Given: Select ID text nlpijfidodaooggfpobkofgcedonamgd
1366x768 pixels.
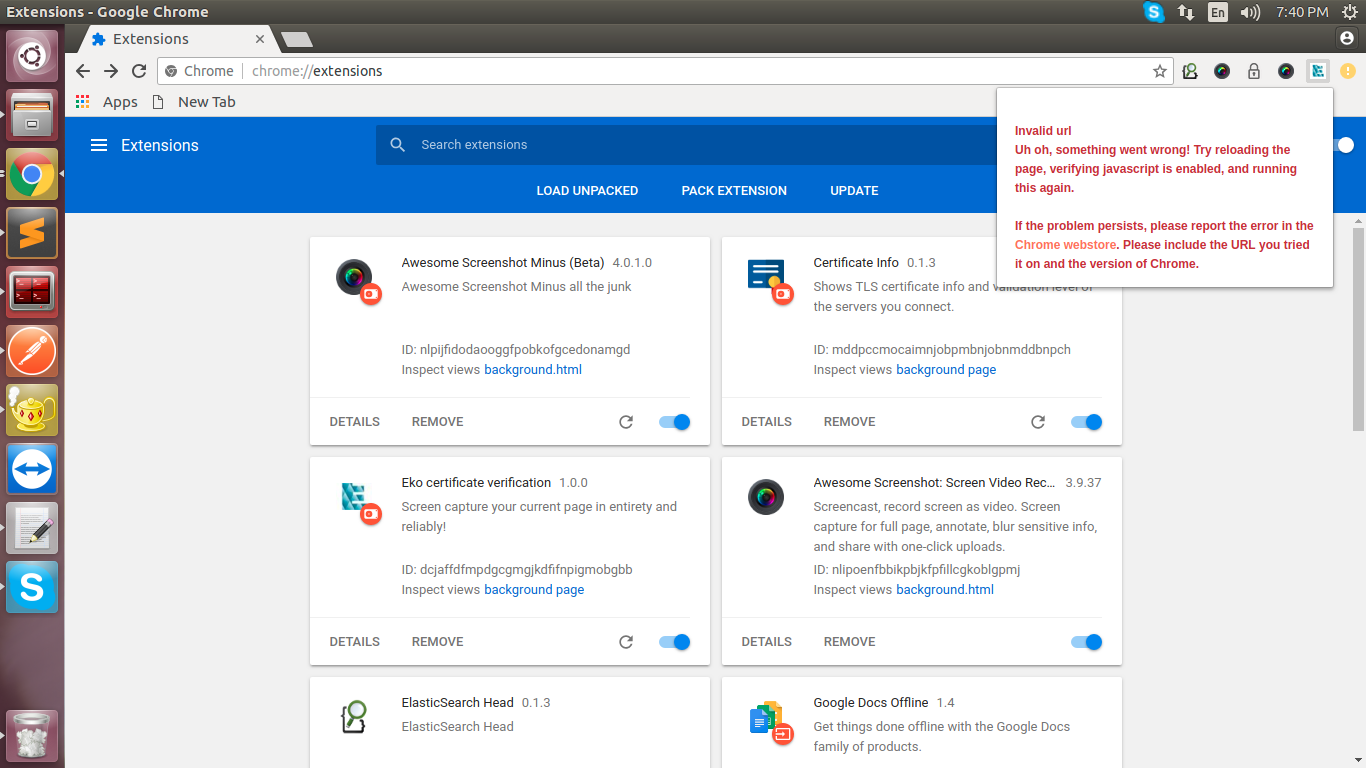Looking at the screenshot, I should [x=525, y=350].
